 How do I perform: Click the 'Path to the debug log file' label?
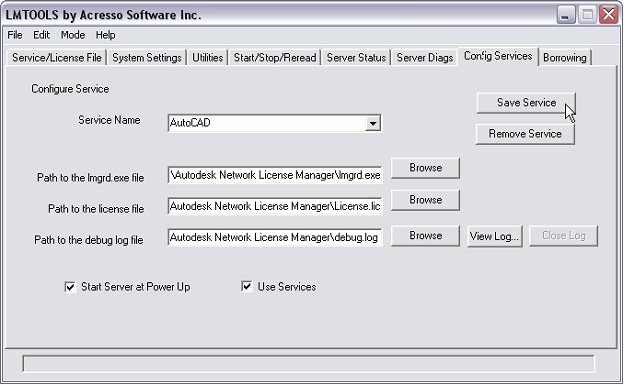[x=88, y=240]
